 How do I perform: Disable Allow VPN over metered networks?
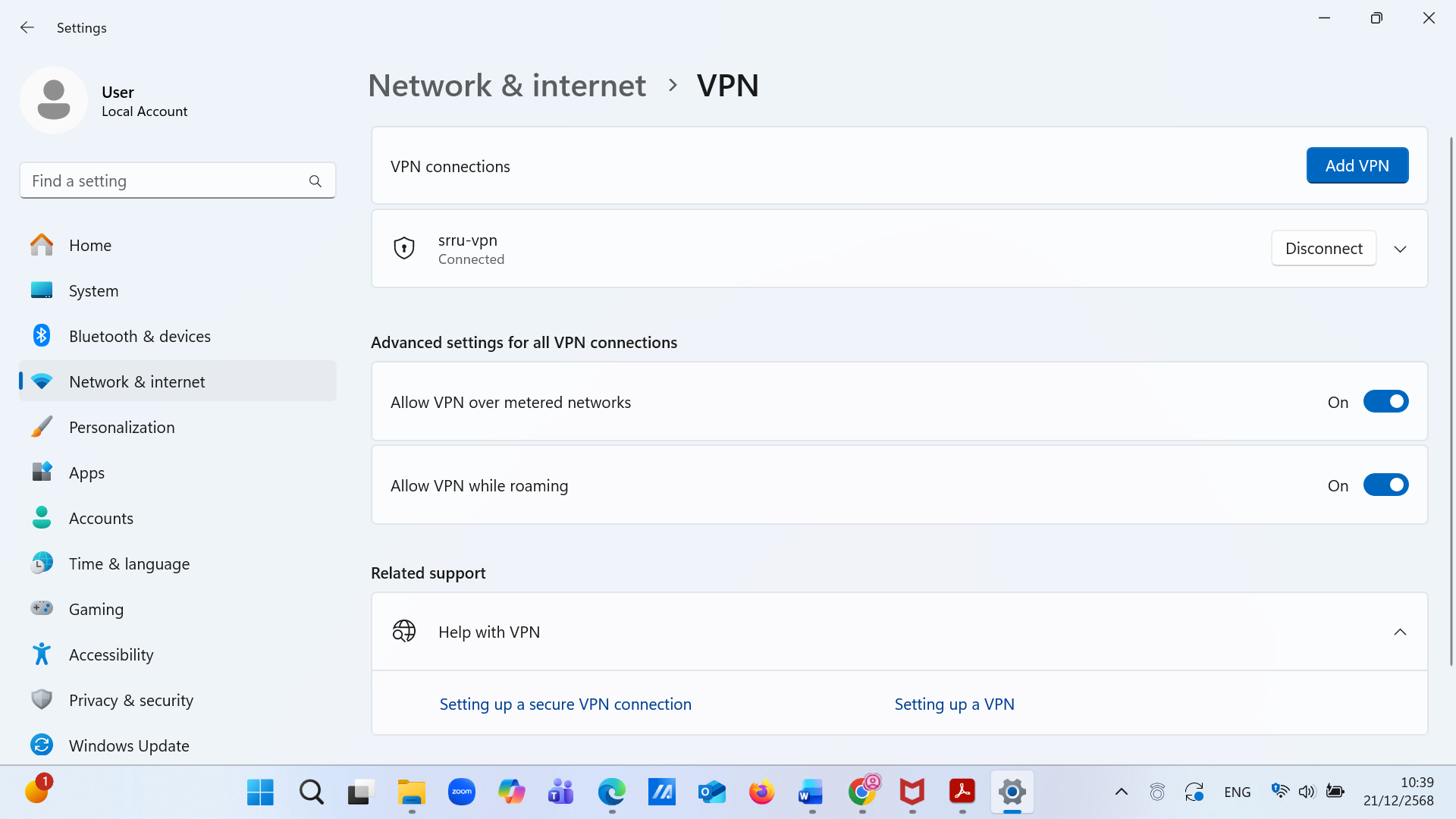[x=1385, y=402]
